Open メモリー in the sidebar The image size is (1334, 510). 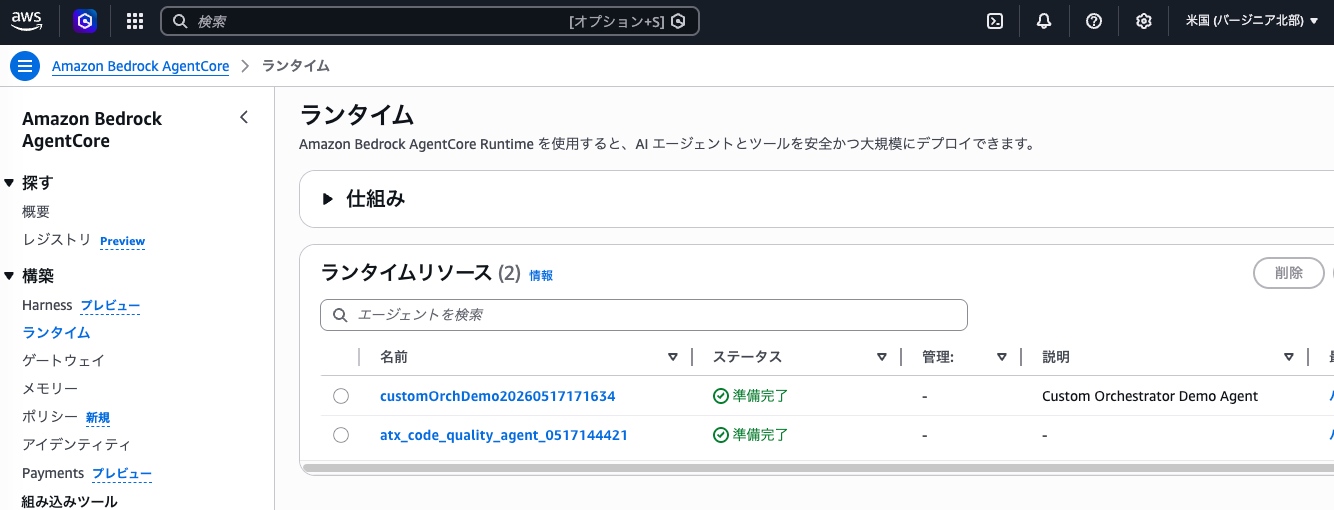[50, 388]
